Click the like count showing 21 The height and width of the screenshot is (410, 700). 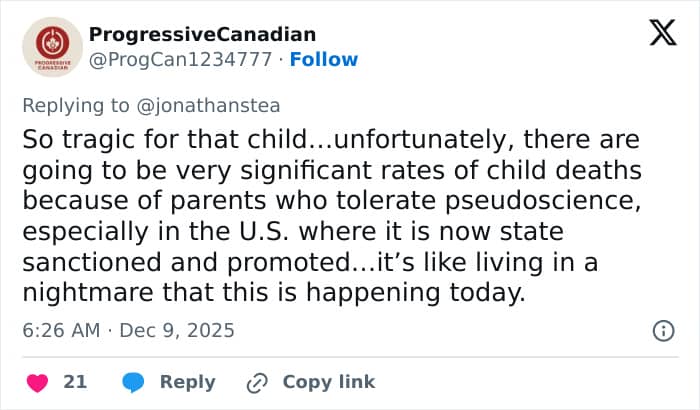[x=75, y=382]
